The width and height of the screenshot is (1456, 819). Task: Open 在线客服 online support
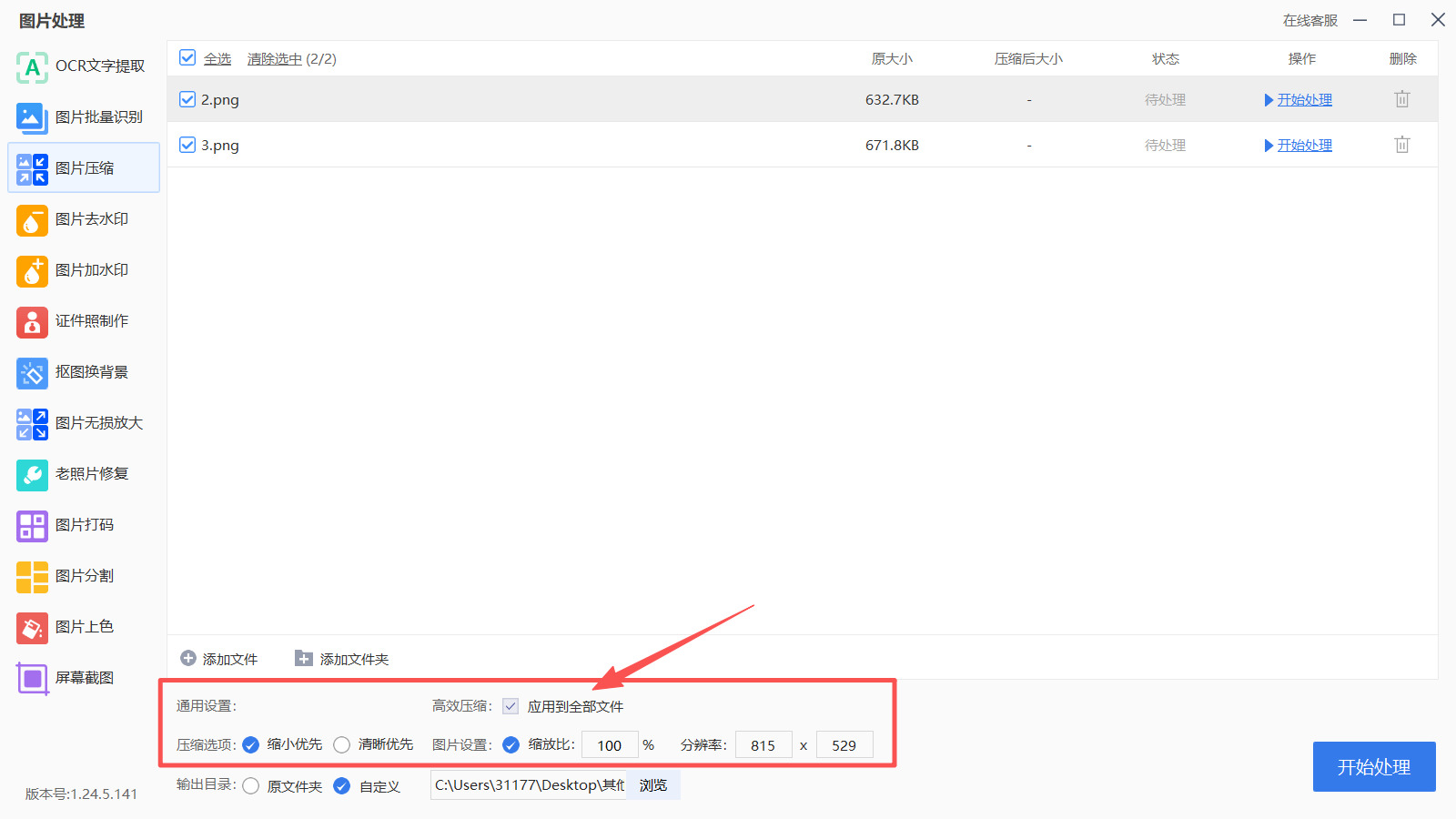1310,20
